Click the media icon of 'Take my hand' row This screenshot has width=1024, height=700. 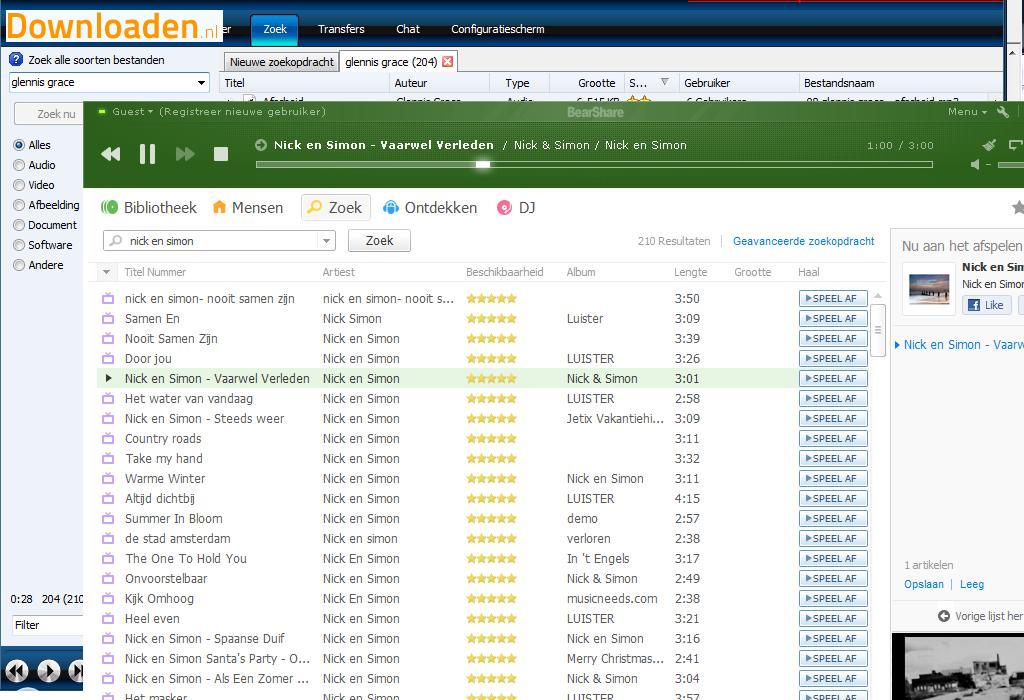tap(108, 458)
